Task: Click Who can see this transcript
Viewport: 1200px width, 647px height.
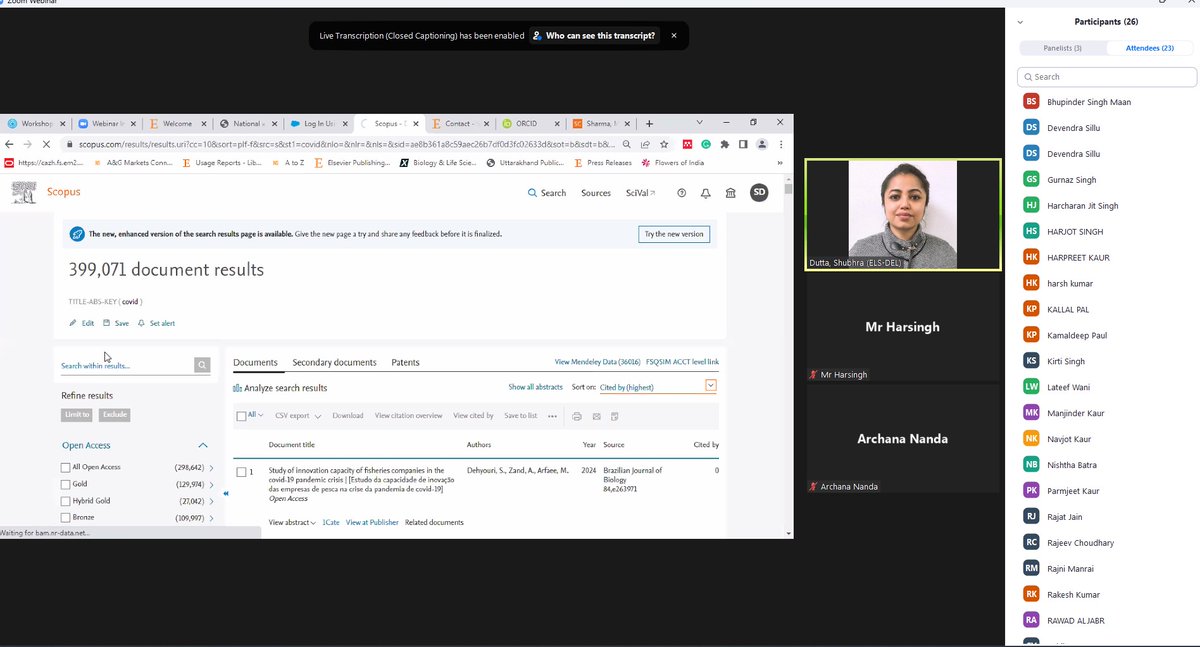Action: click(x=594, y=35)
